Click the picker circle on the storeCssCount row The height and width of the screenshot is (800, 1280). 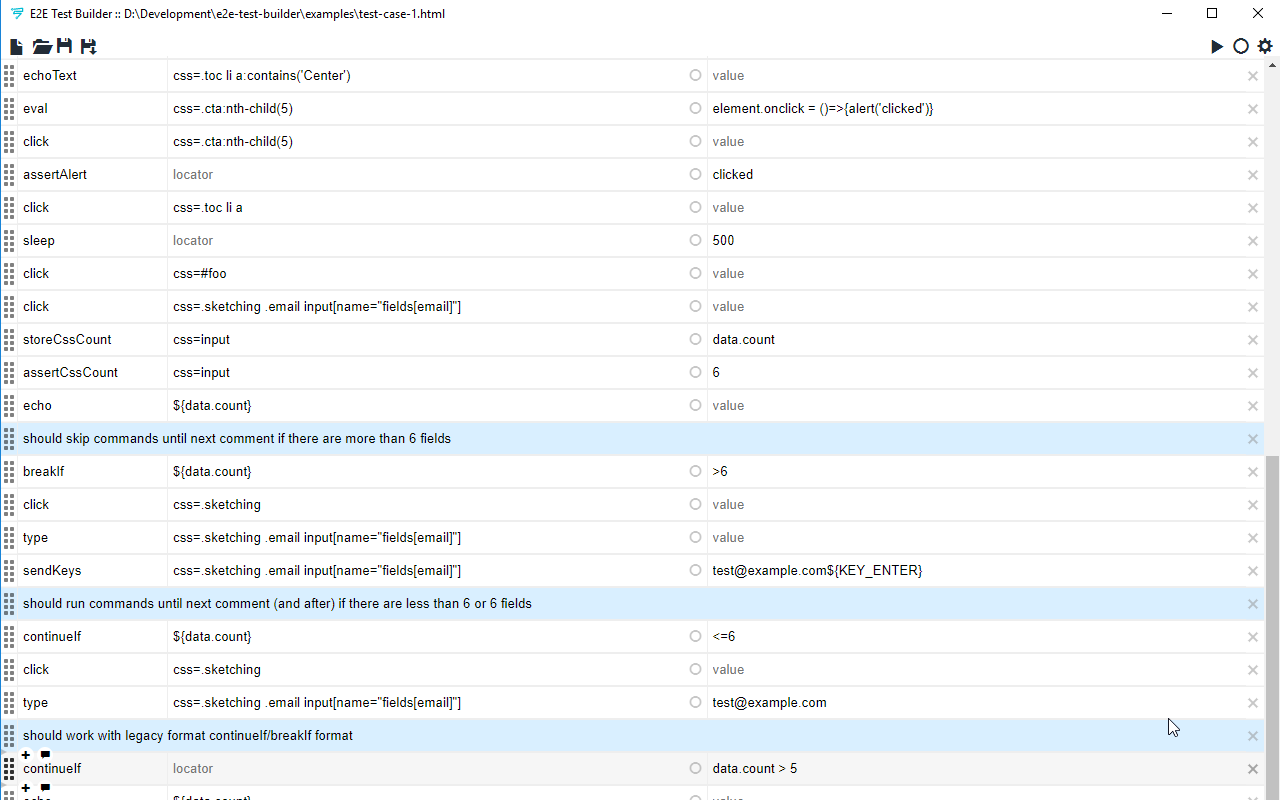tap(695, 339)
